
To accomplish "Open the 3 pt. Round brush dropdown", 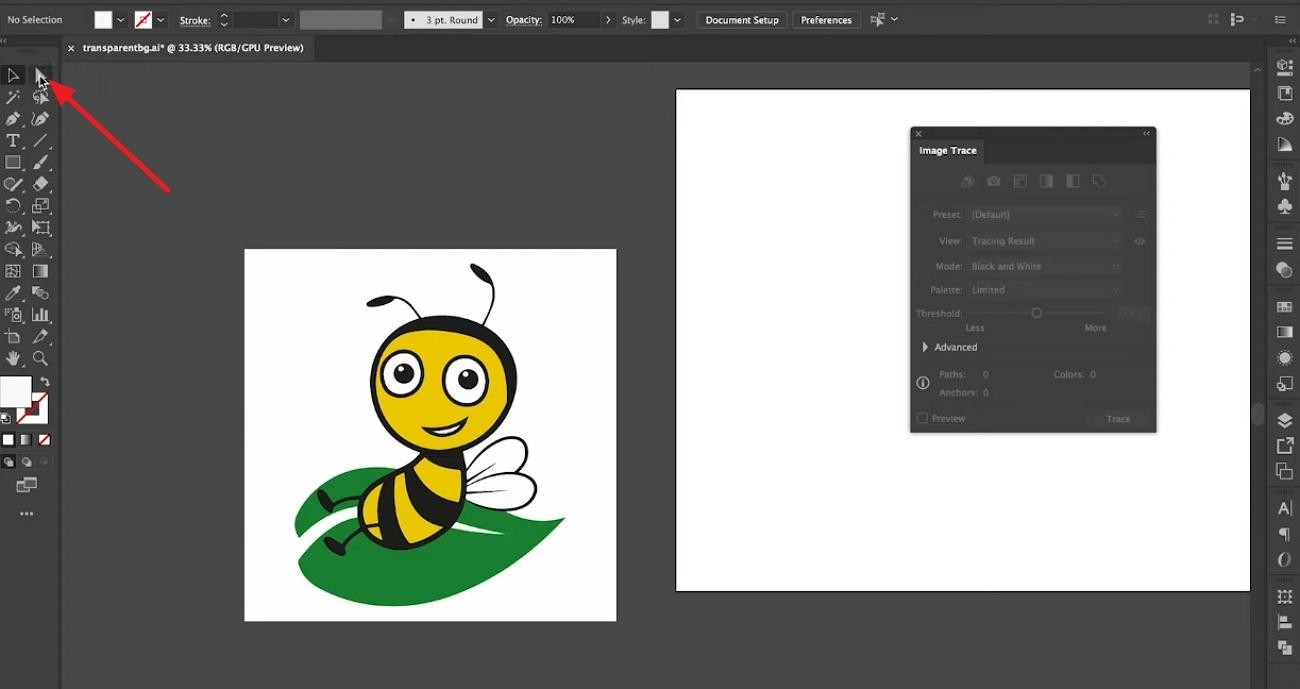I will (491, 20).
